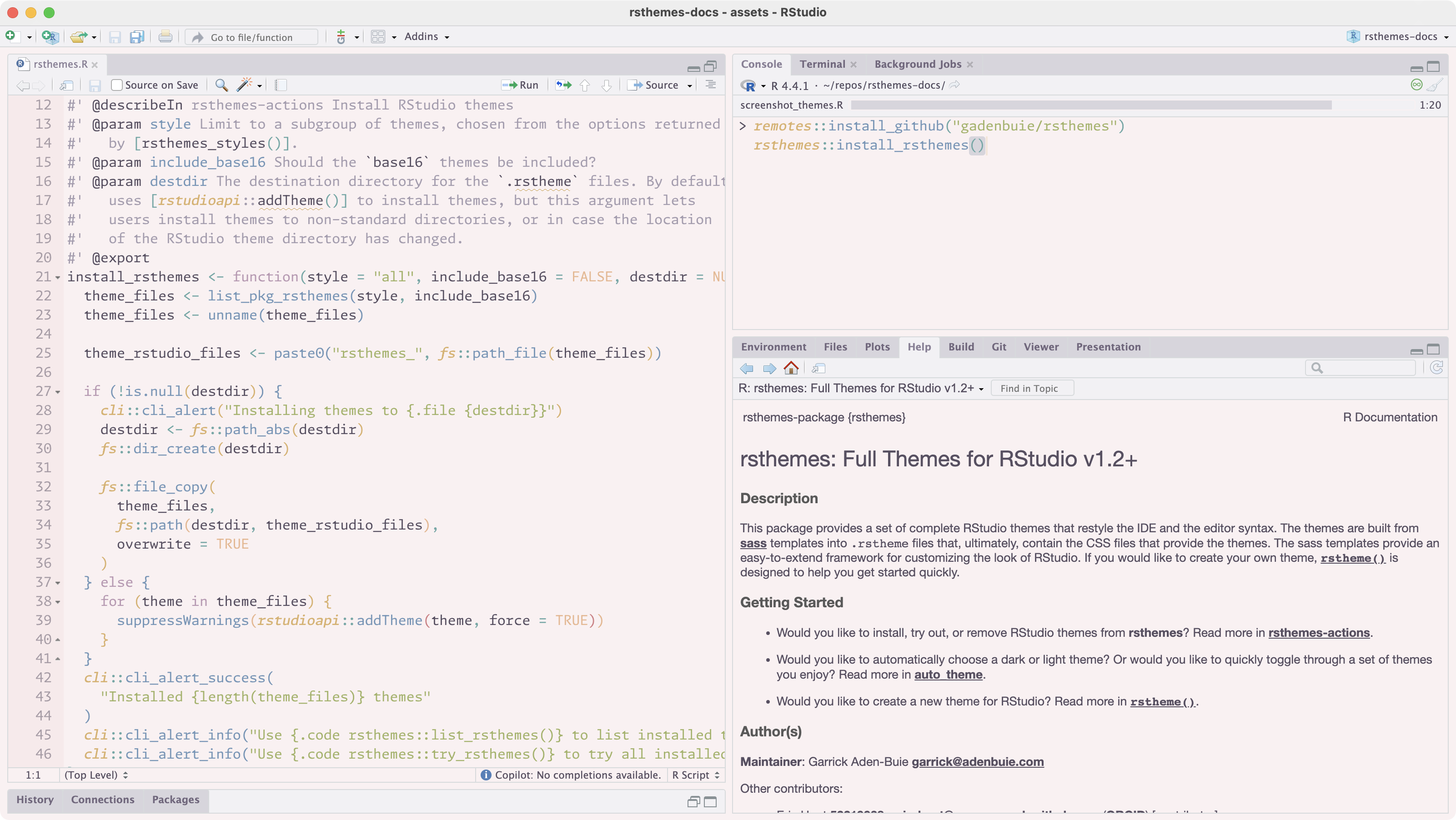The image size is (1456, 820).
Task: Enable the Source on Save checkbox
Action: coord(117,85)
